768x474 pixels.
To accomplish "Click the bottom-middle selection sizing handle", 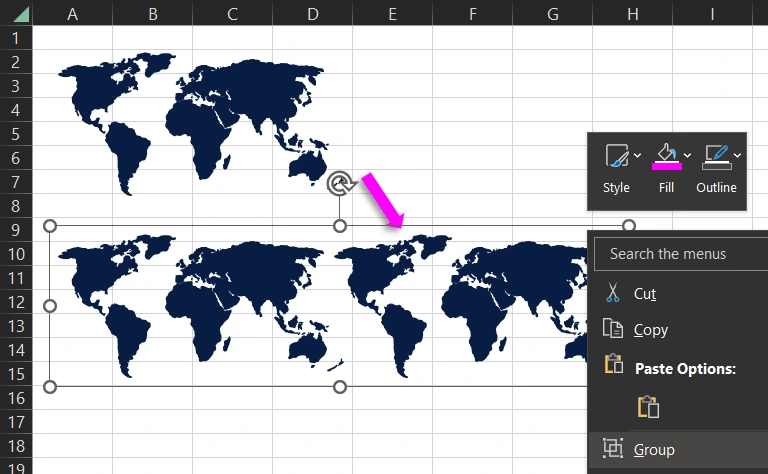I will (340, 387).
